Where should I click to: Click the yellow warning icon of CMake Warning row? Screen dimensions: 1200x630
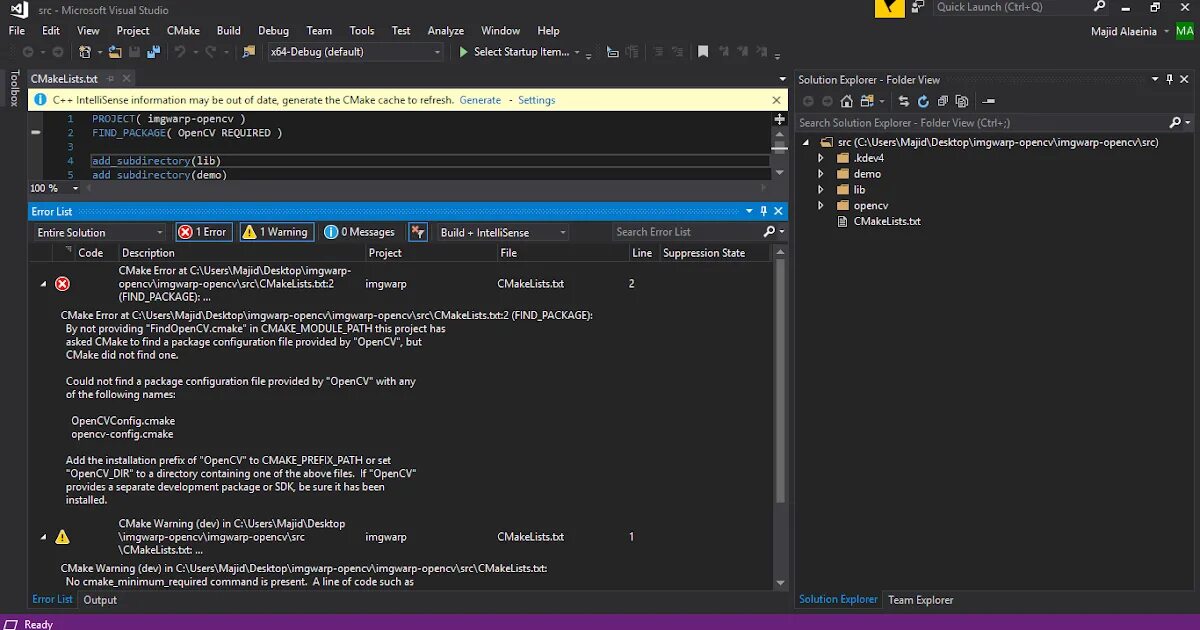coord(62,537)
